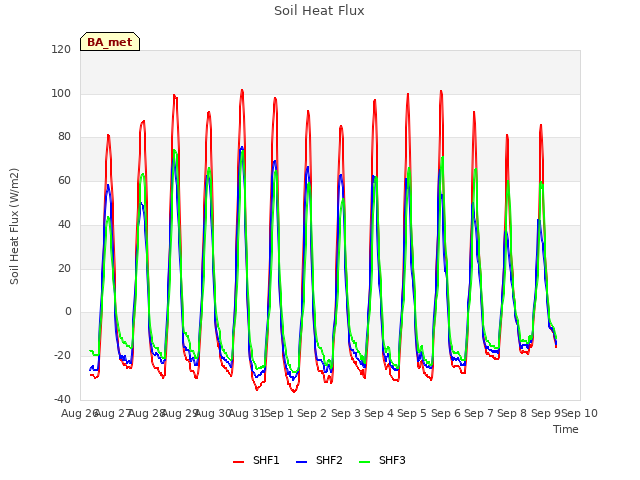
Task: Click the 60 y-axis tick label
Action: pos(64,180)
